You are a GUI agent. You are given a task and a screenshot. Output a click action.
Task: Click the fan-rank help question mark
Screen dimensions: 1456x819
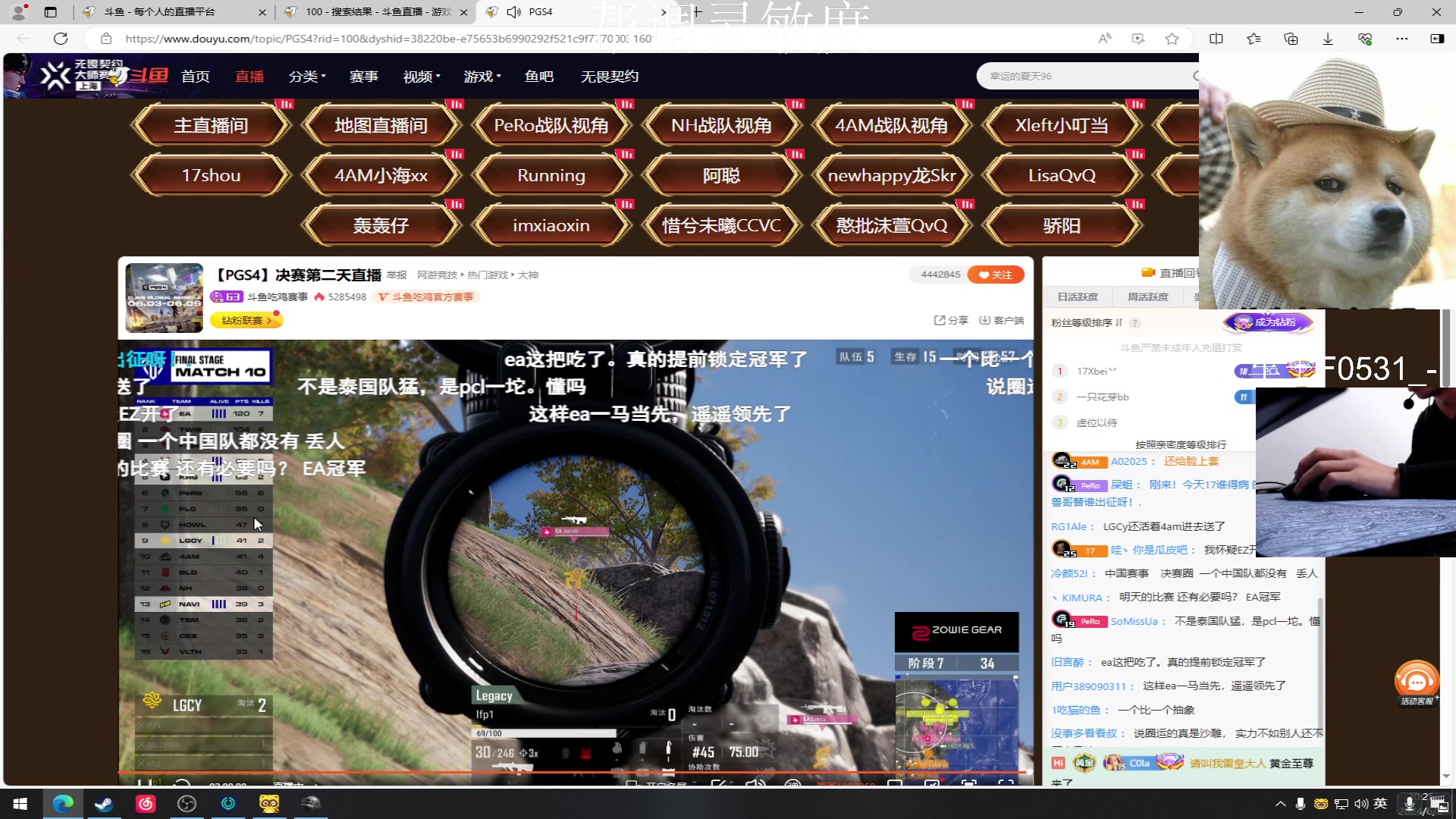click(1135, 323)
